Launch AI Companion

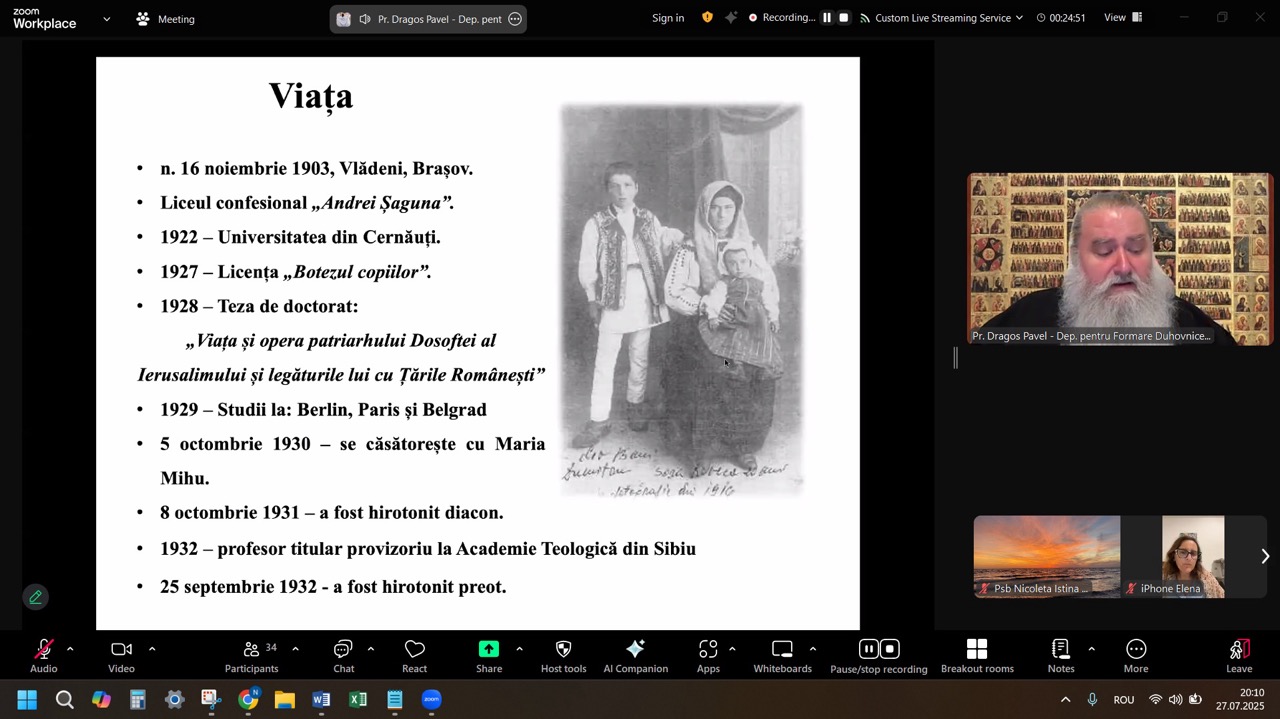click(x=635, y=656)
